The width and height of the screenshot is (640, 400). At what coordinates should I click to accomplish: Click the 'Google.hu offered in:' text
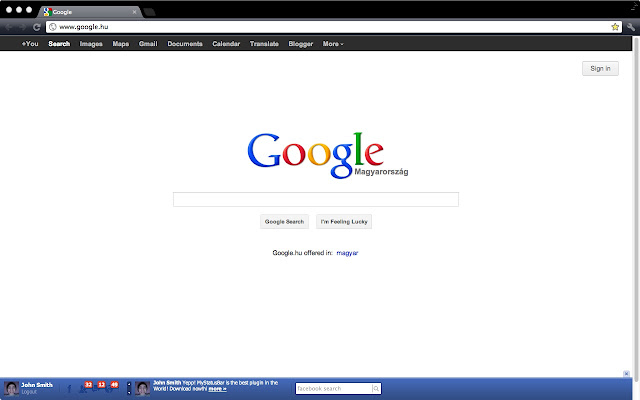[x=302, y=253]
